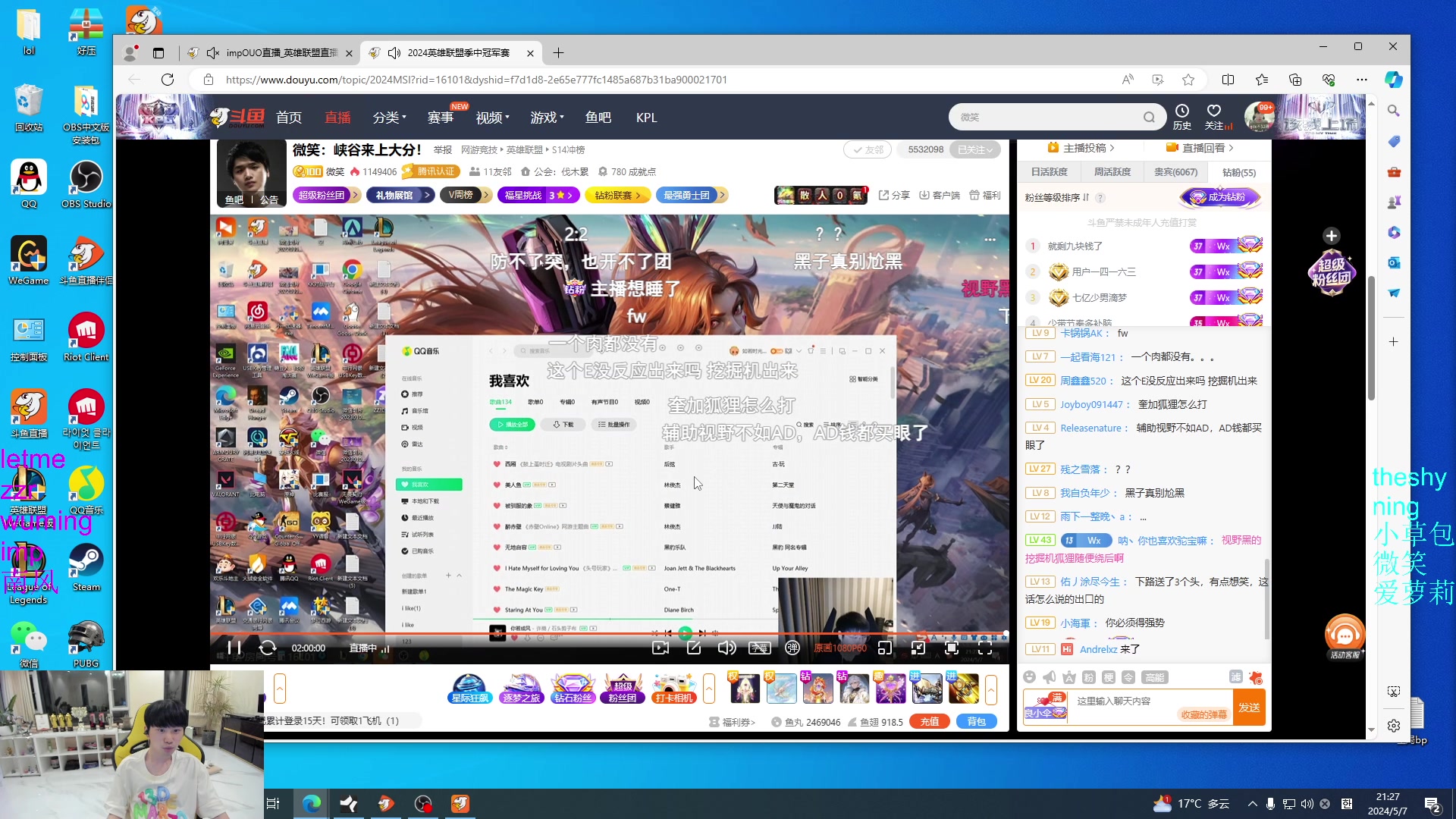Open 收藏的弹幕 saved danmaku
Image resolution: width=1456 pixels, height=819 pixels.
point(1203,714)
